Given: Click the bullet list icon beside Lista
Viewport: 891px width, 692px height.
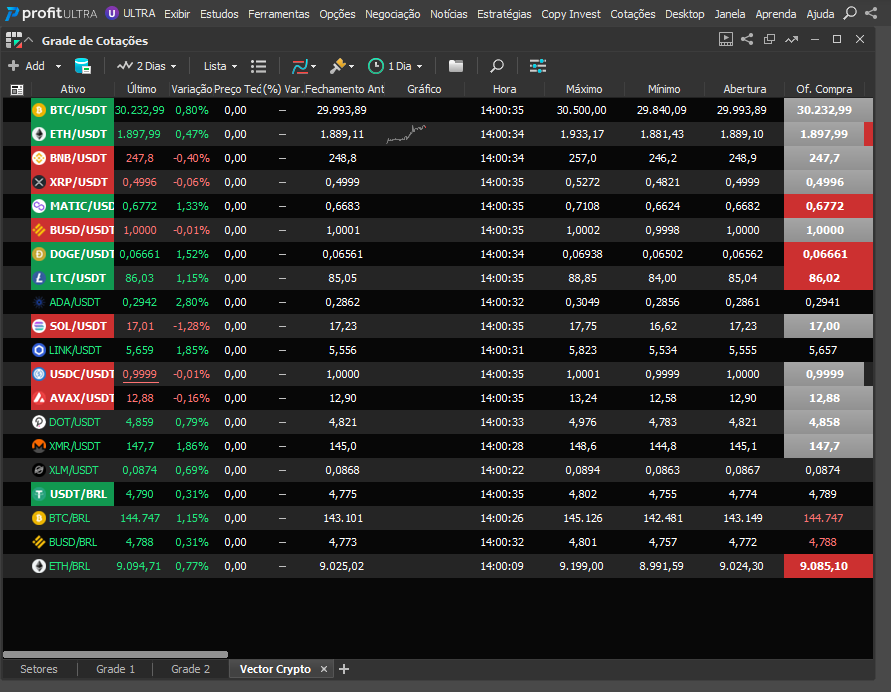Looking at the screenshot, I should point(259,66).
